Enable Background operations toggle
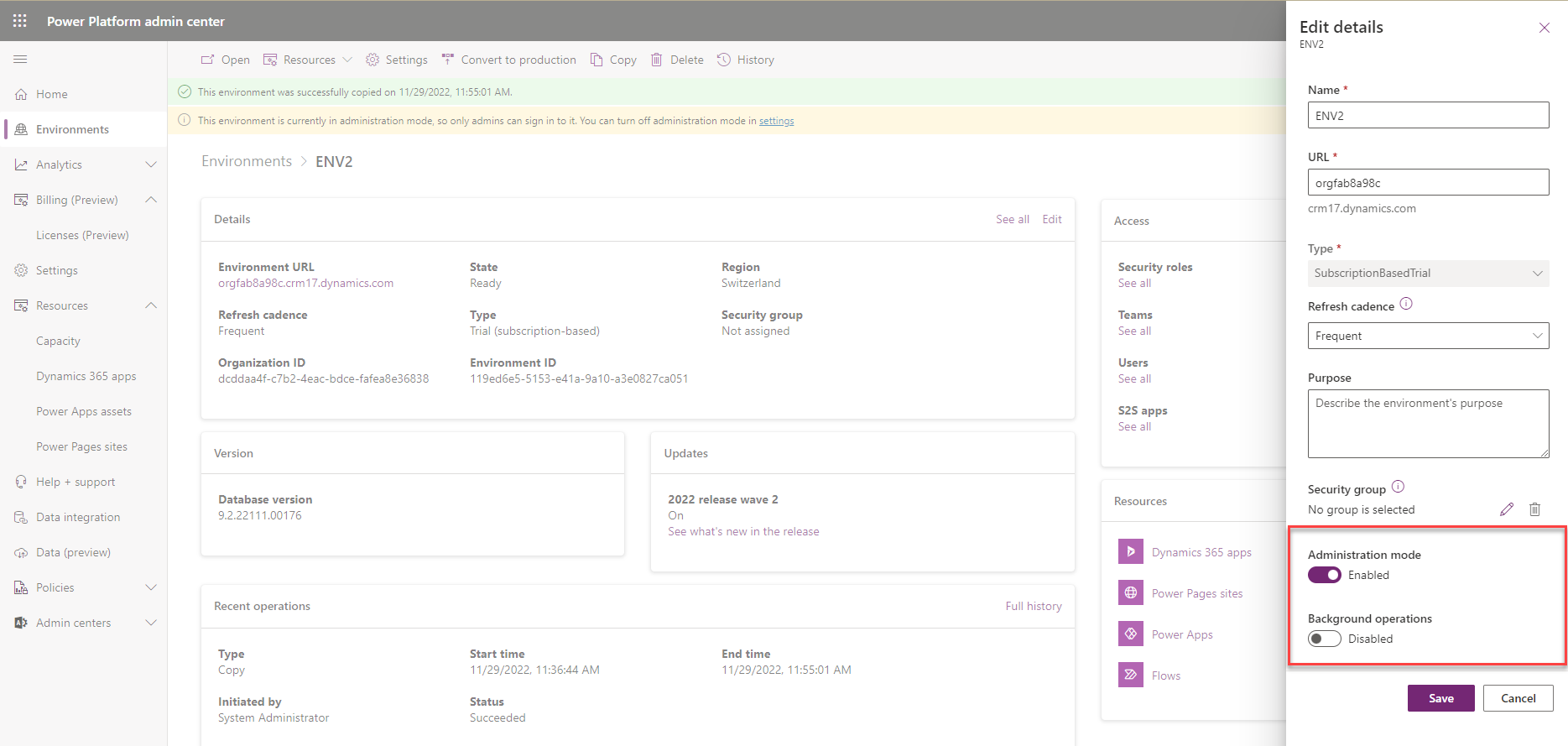Image resolution: width=1568 pixels, height=746 pixels. [x=1325, y=639]
